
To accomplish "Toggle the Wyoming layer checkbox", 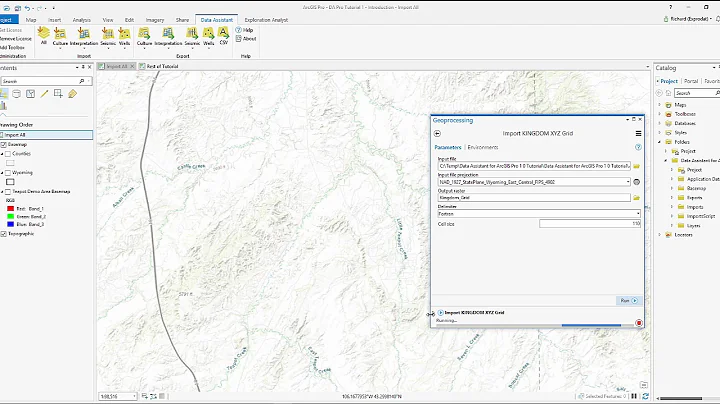I will (x=8, y=173).
